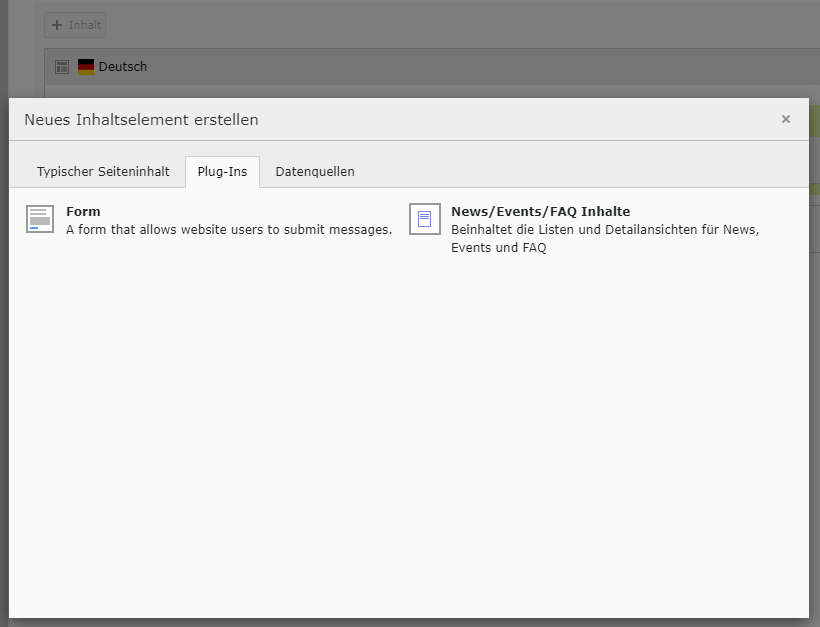
Task: Select the Plug-Ins tab
Action: 222,171
